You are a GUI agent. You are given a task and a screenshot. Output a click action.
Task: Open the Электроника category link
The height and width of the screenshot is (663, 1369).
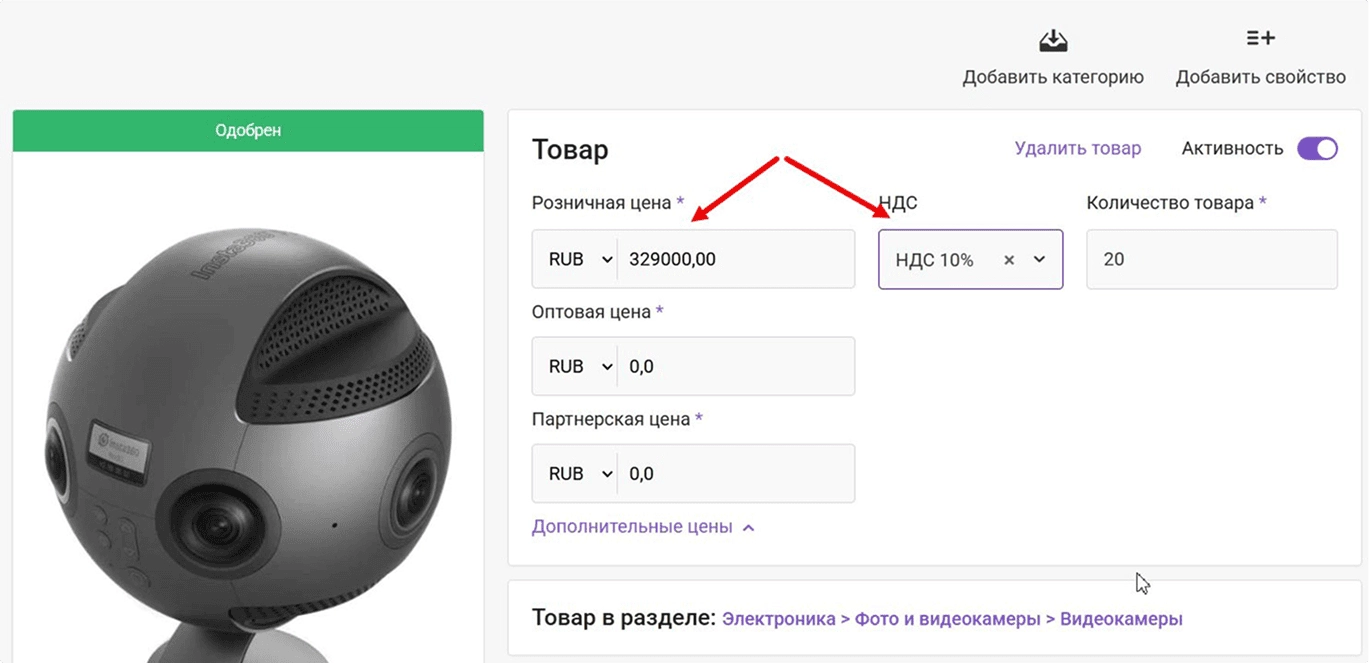click(x=778, y=618)
